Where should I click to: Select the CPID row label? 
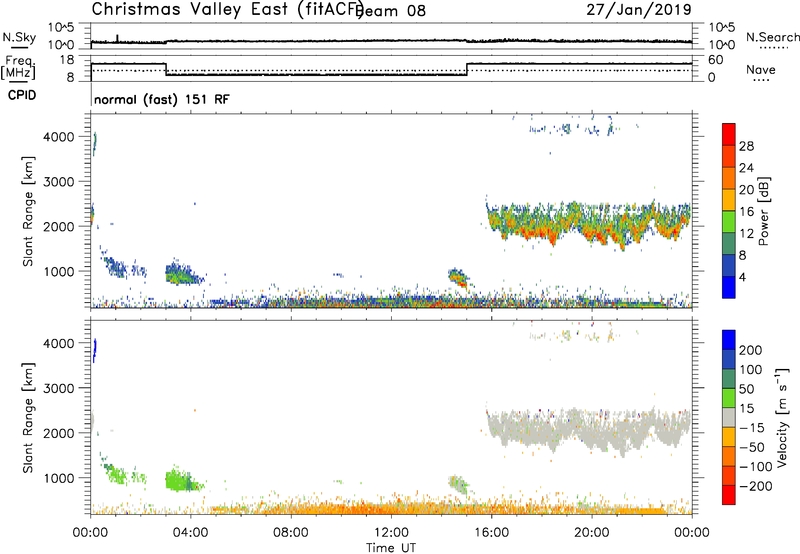(22, 95)
